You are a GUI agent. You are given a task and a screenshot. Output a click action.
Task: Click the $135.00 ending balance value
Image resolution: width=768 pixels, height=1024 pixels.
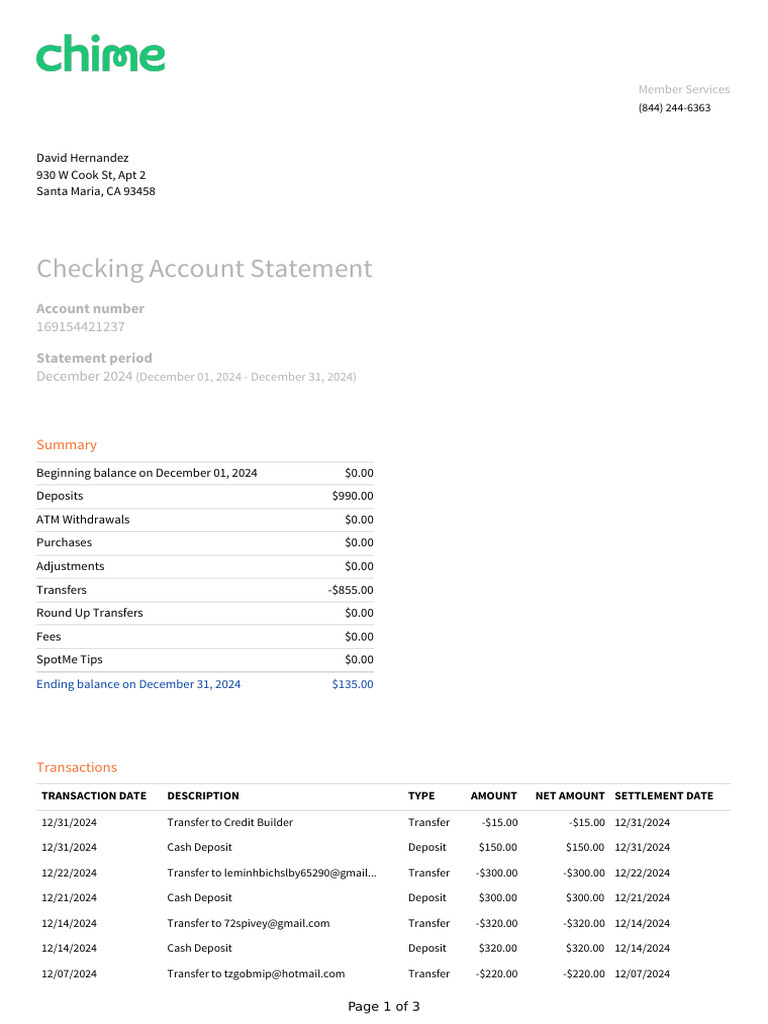(353, 684)
